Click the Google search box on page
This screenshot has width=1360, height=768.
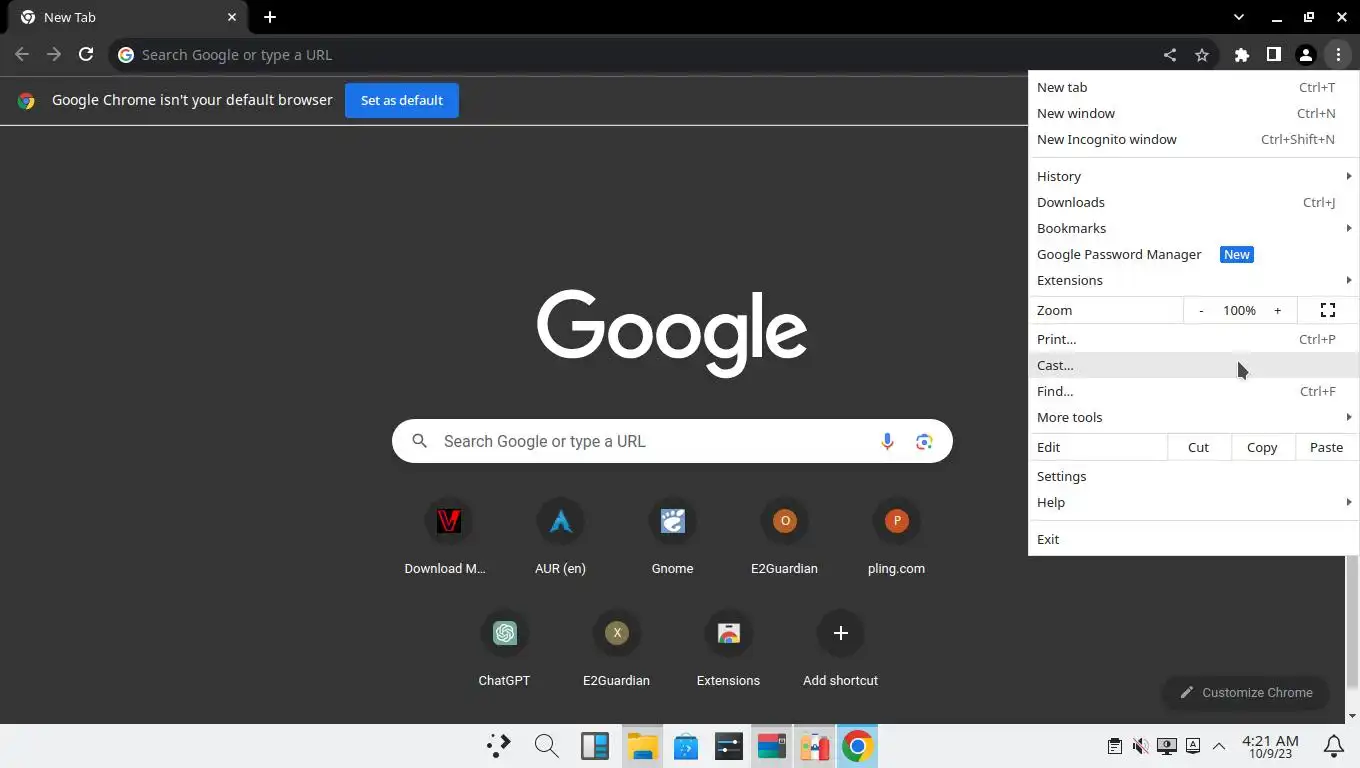click(x=672, y=441)
